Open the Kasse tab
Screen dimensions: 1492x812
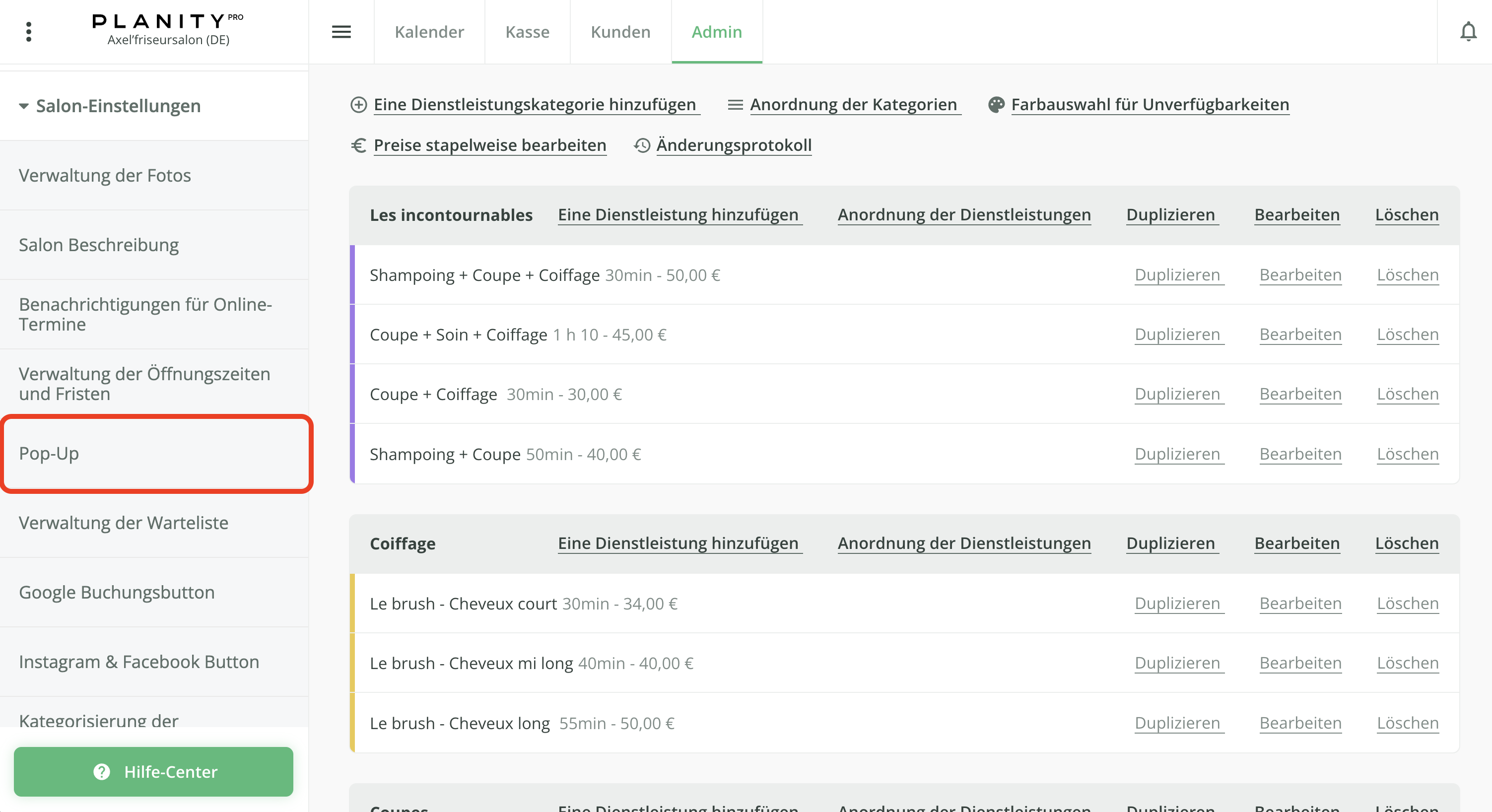tap(527, 32)
